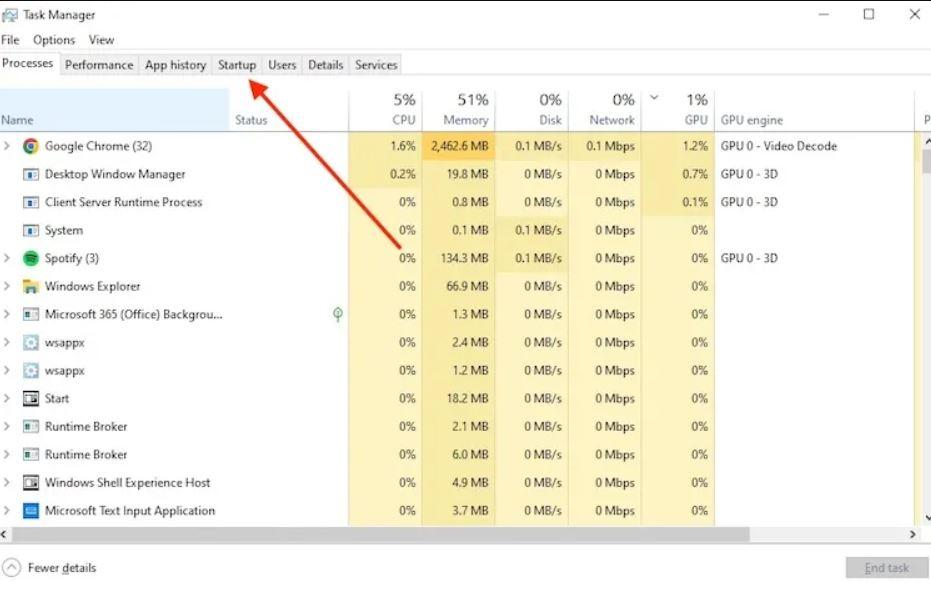Viewport: 931px width, 590px height.
Task: Open the Details tab
Action: point(325,65)
